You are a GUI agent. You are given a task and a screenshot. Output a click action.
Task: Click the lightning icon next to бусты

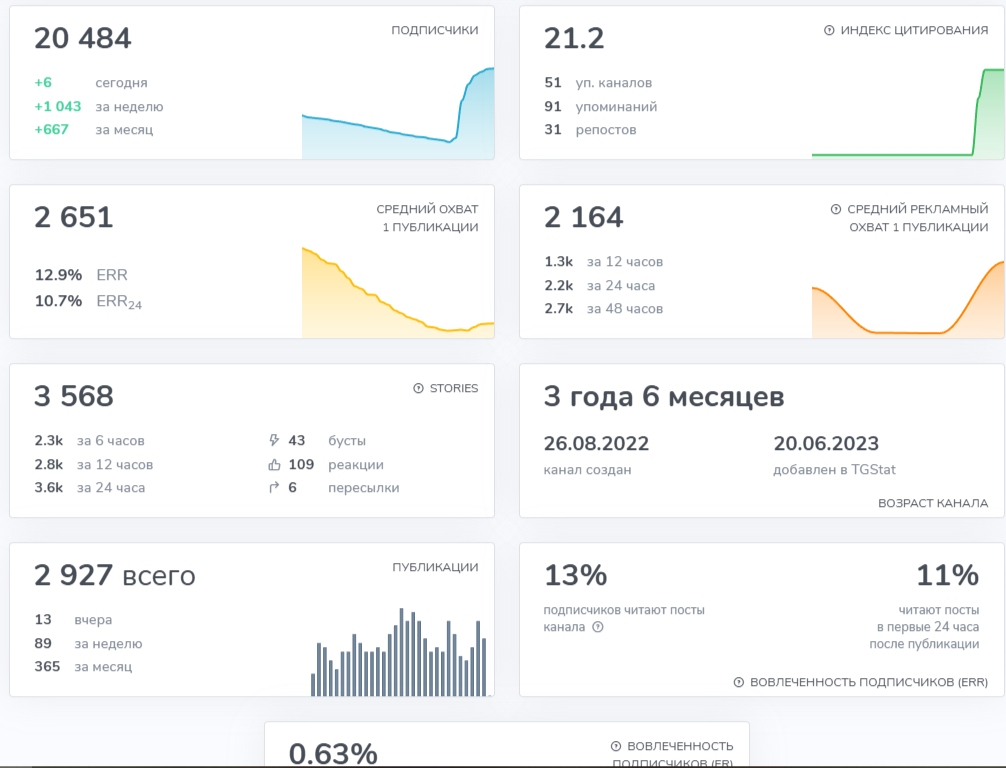point(275,441)
